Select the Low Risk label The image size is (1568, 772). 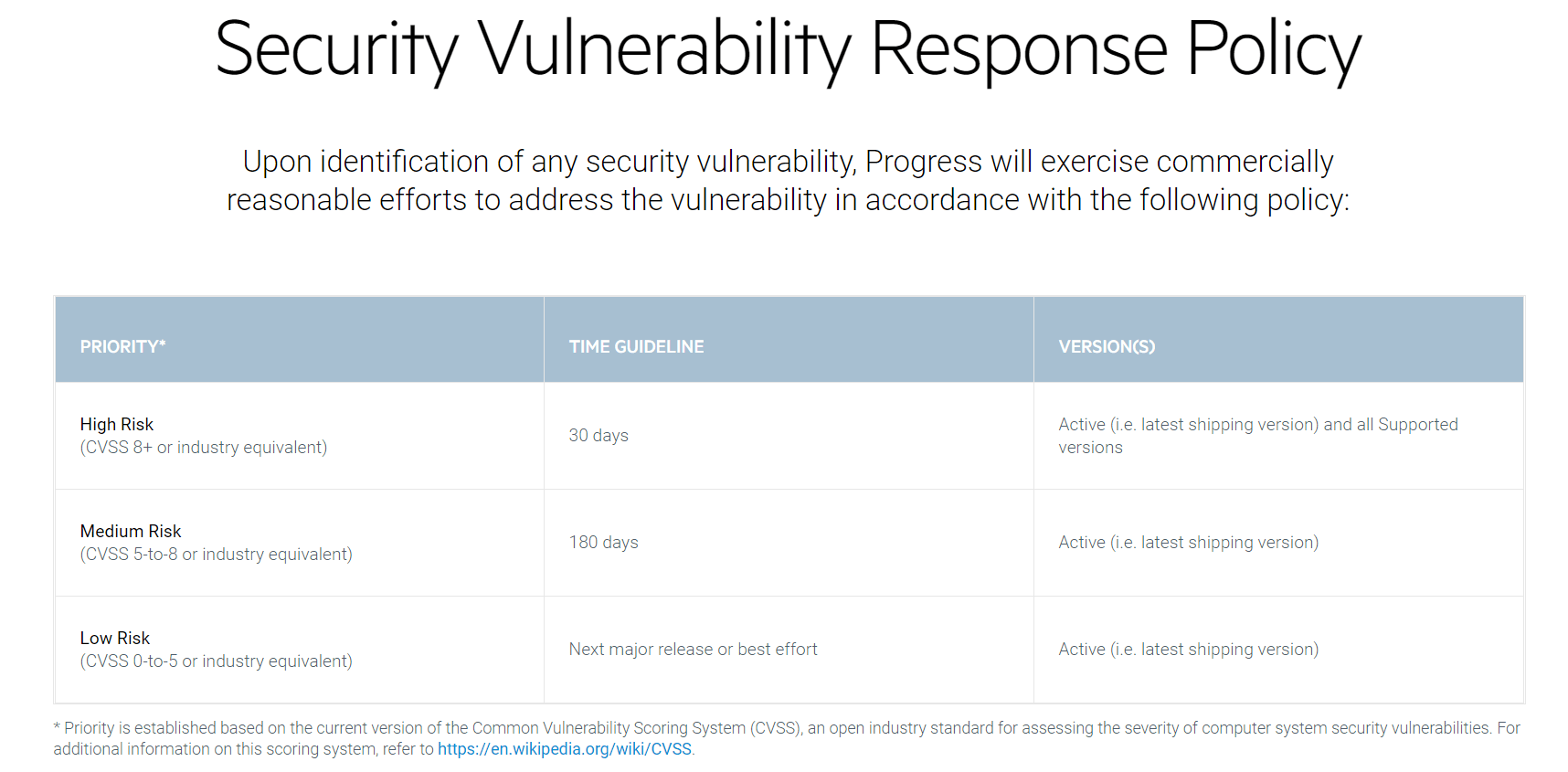click(115, 638)
